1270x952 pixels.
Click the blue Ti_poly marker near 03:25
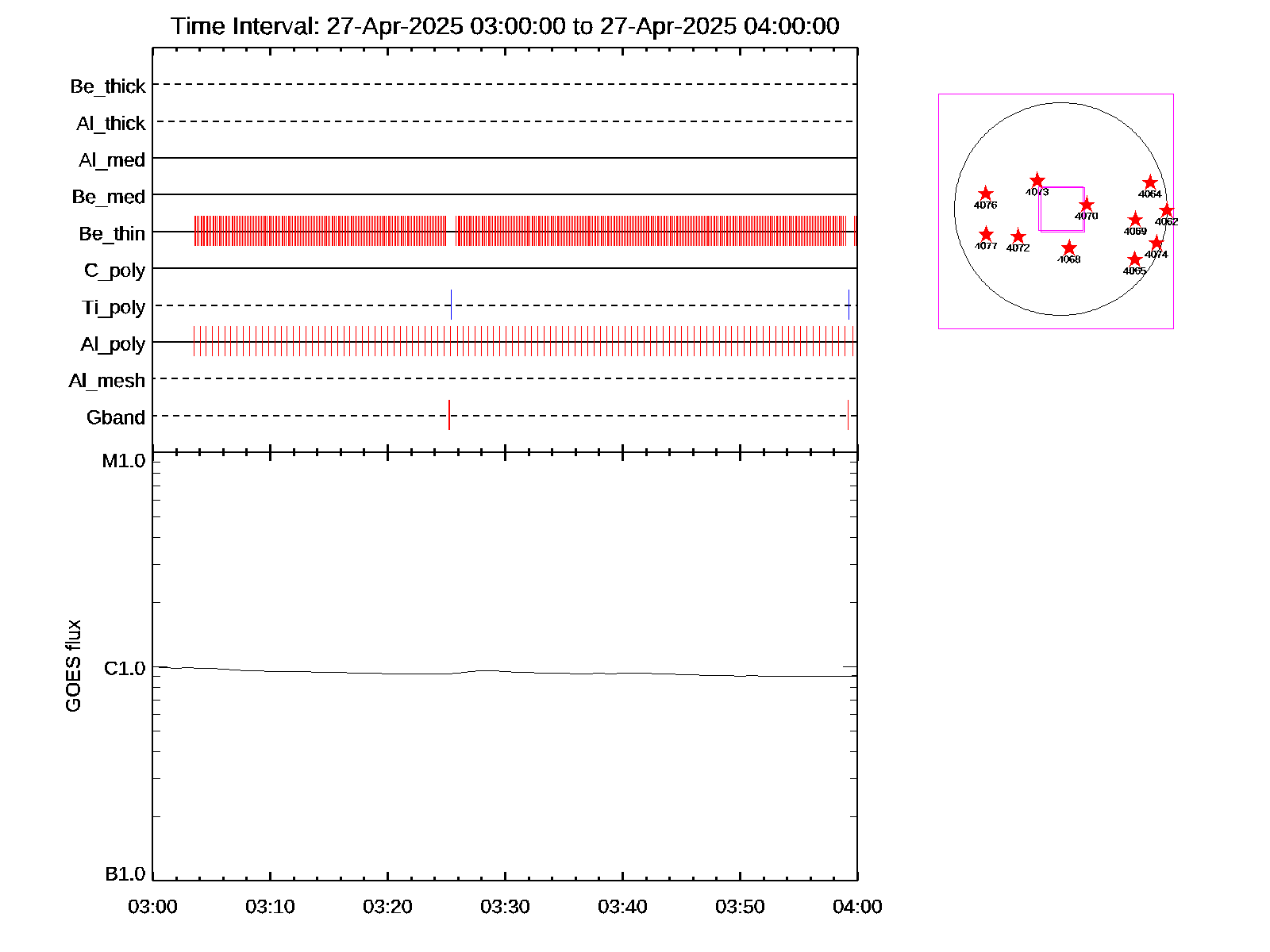(451, 305)
